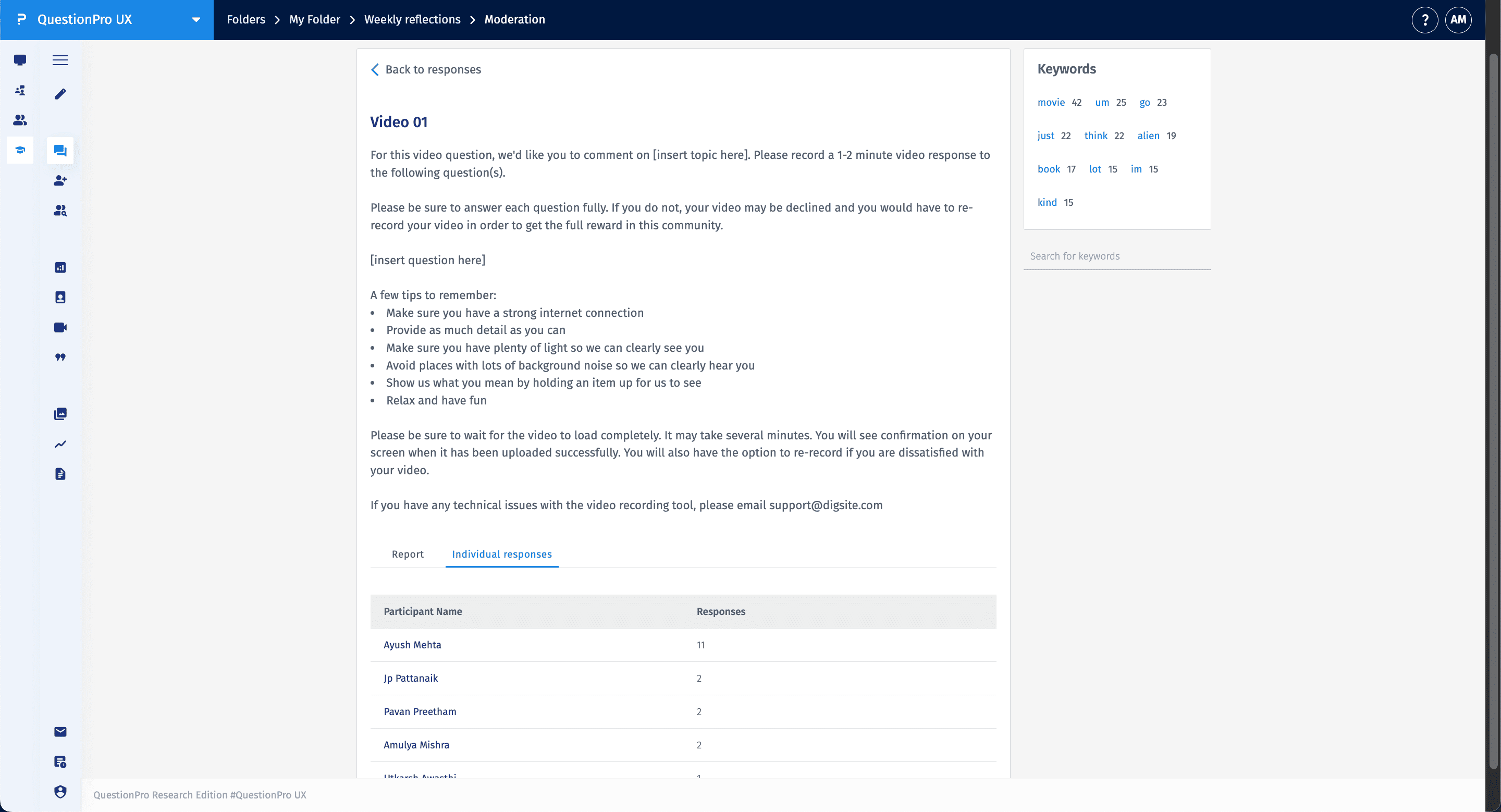Viewport: 1501px width, 812px height.
Task: Select the graduation cap community icon
Action: 20,150
